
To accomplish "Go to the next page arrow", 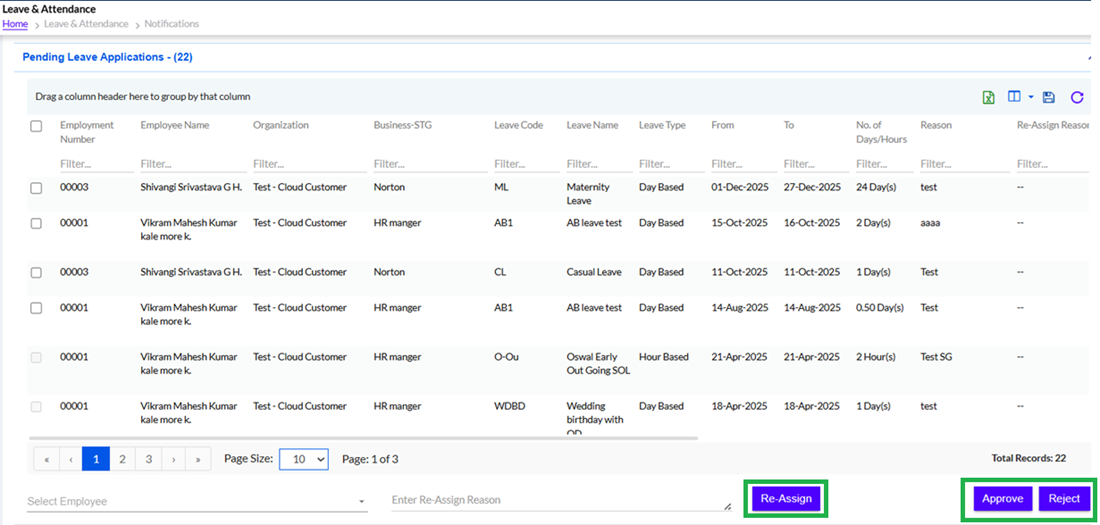I will 173,459.
